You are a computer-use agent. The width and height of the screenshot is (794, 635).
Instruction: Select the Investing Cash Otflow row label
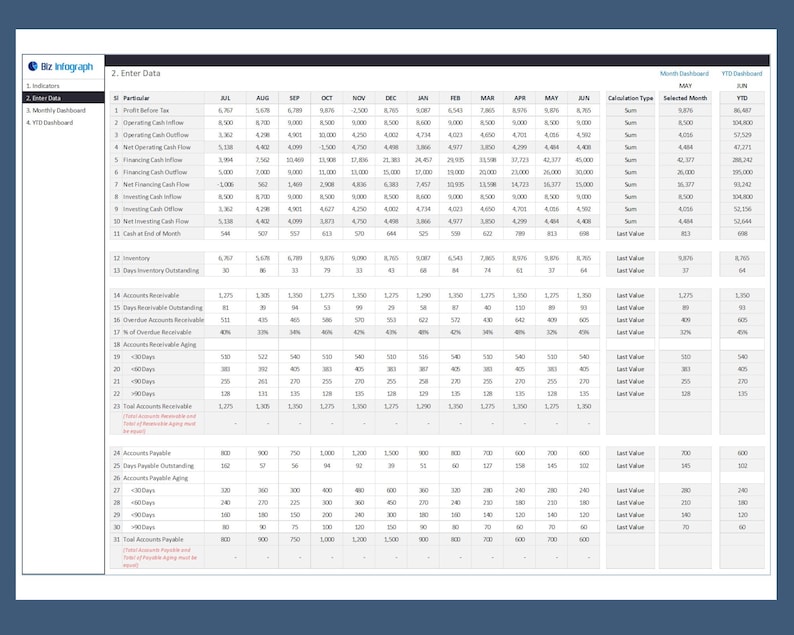(153, 209)
